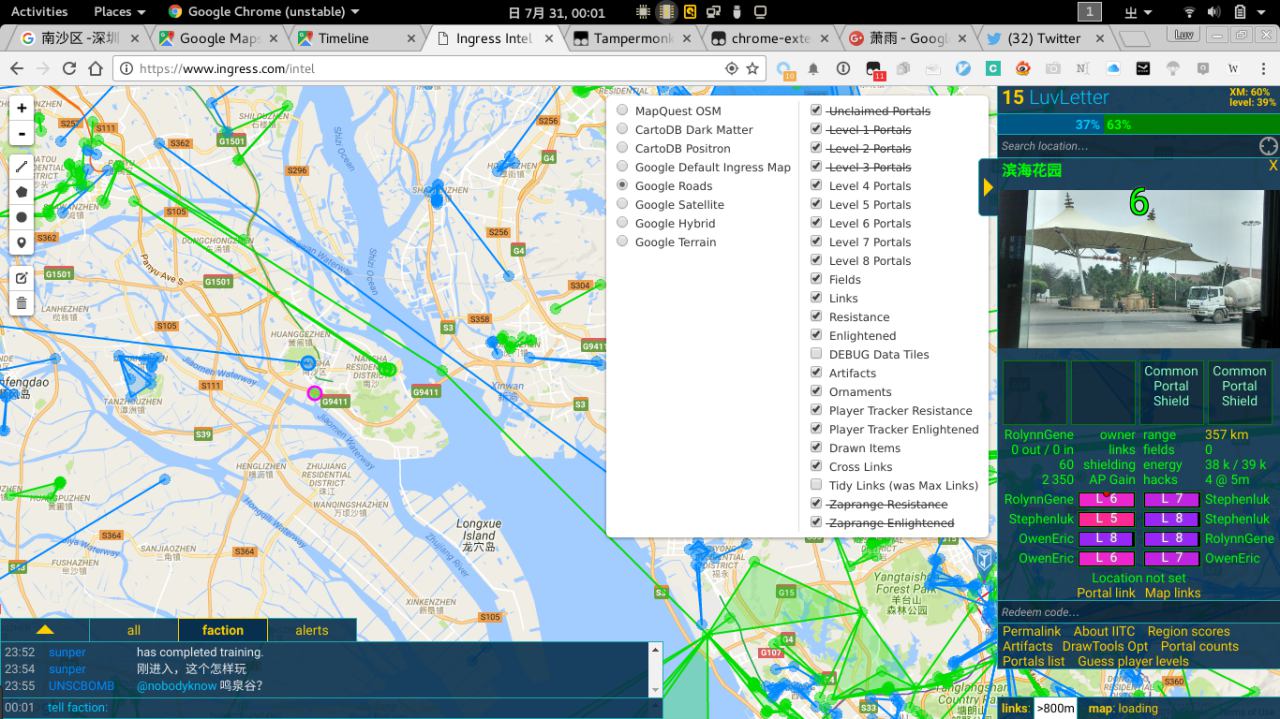This screenshot has width=1280, height=719.
Task: Enable the DEBUG Data Tiles checkbox
Action: 817,354
